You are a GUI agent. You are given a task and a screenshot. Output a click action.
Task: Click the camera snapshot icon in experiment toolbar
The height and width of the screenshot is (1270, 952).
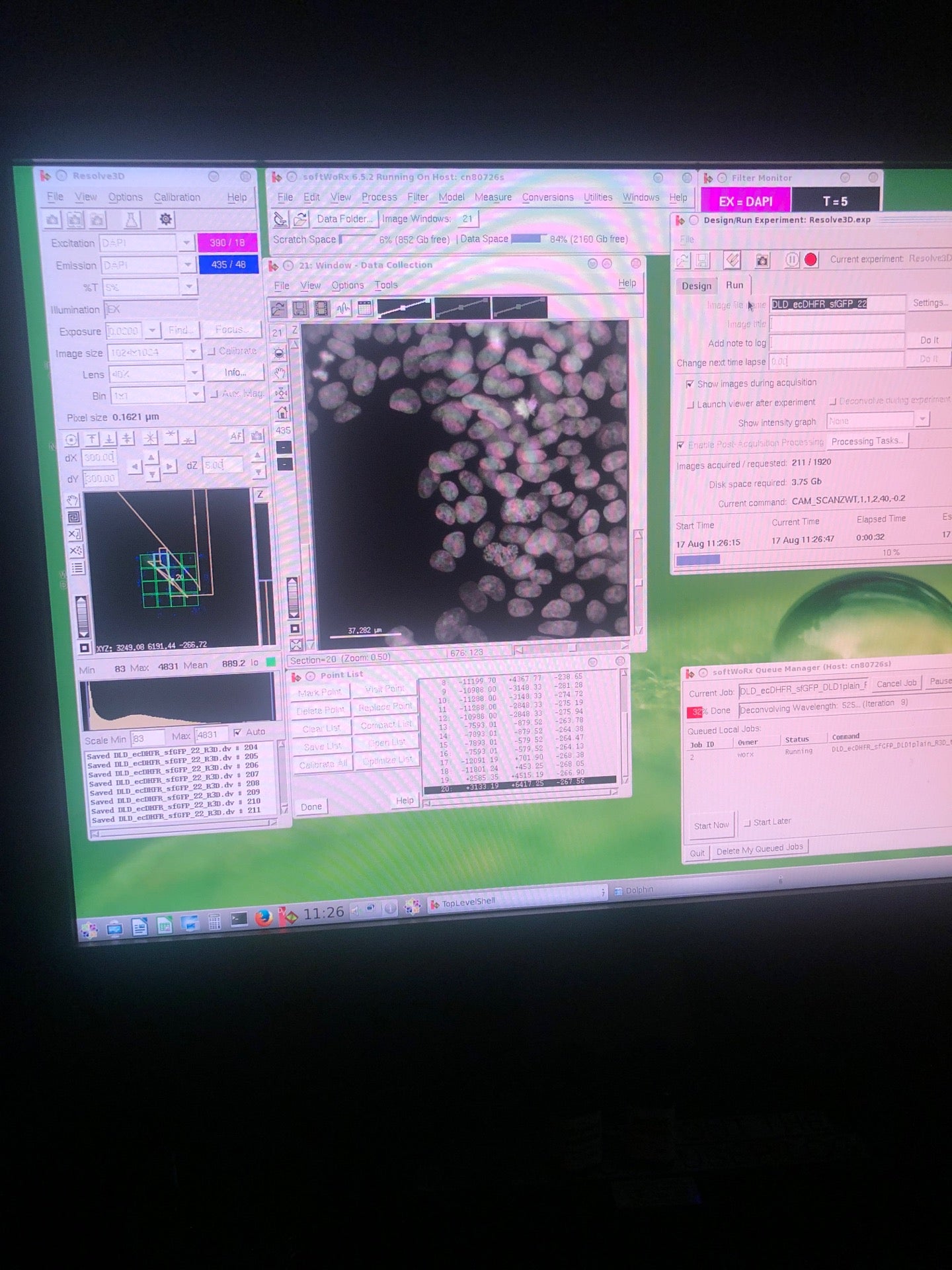(x=762, y=261)
